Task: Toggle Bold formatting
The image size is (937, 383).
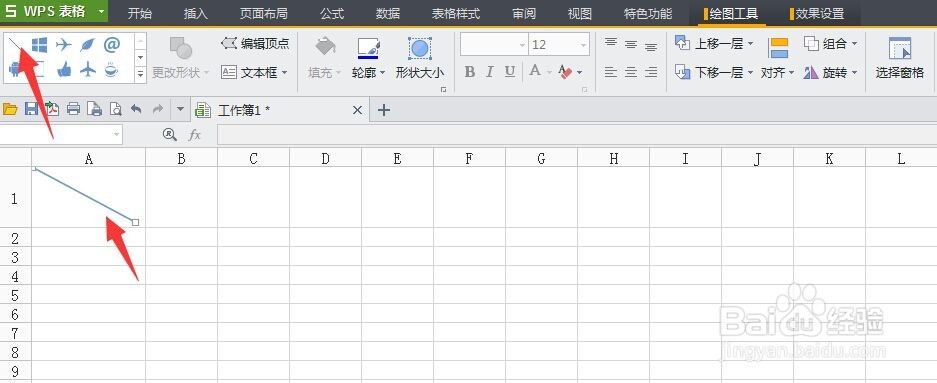Action: (470, 72)
